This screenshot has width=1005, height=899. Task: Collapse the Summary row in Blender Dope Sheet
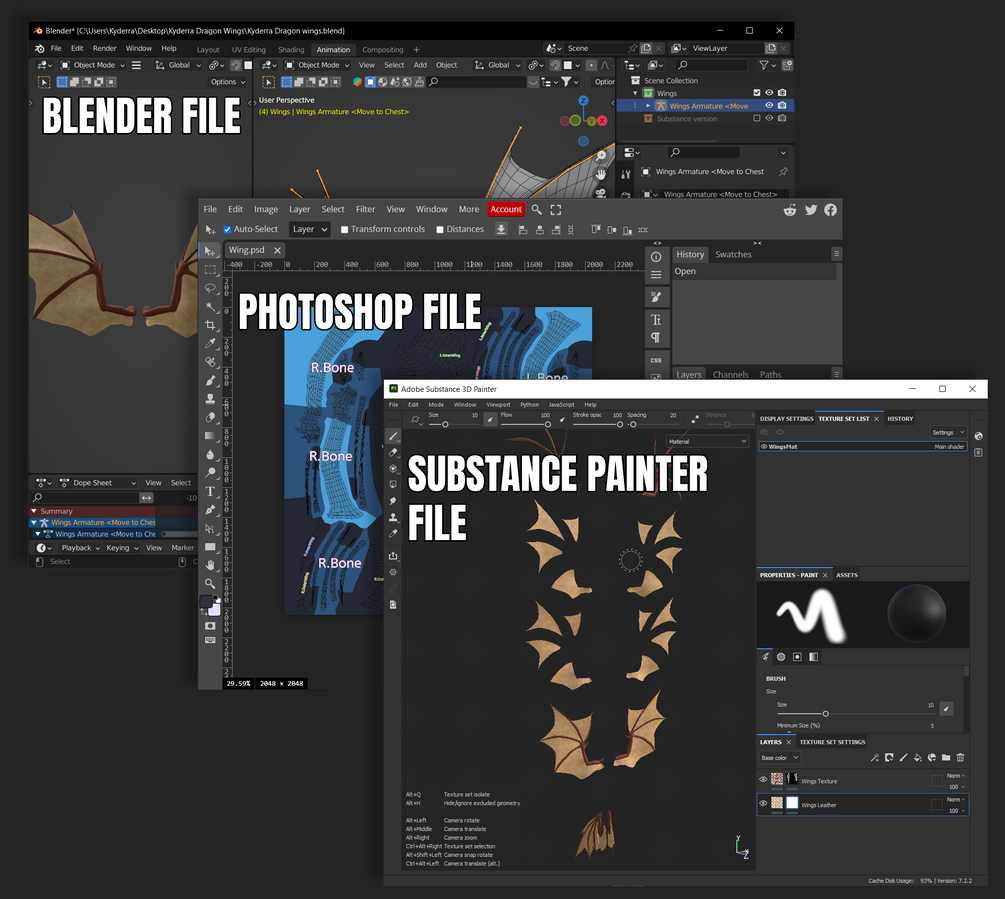click(x=34, y=511)
